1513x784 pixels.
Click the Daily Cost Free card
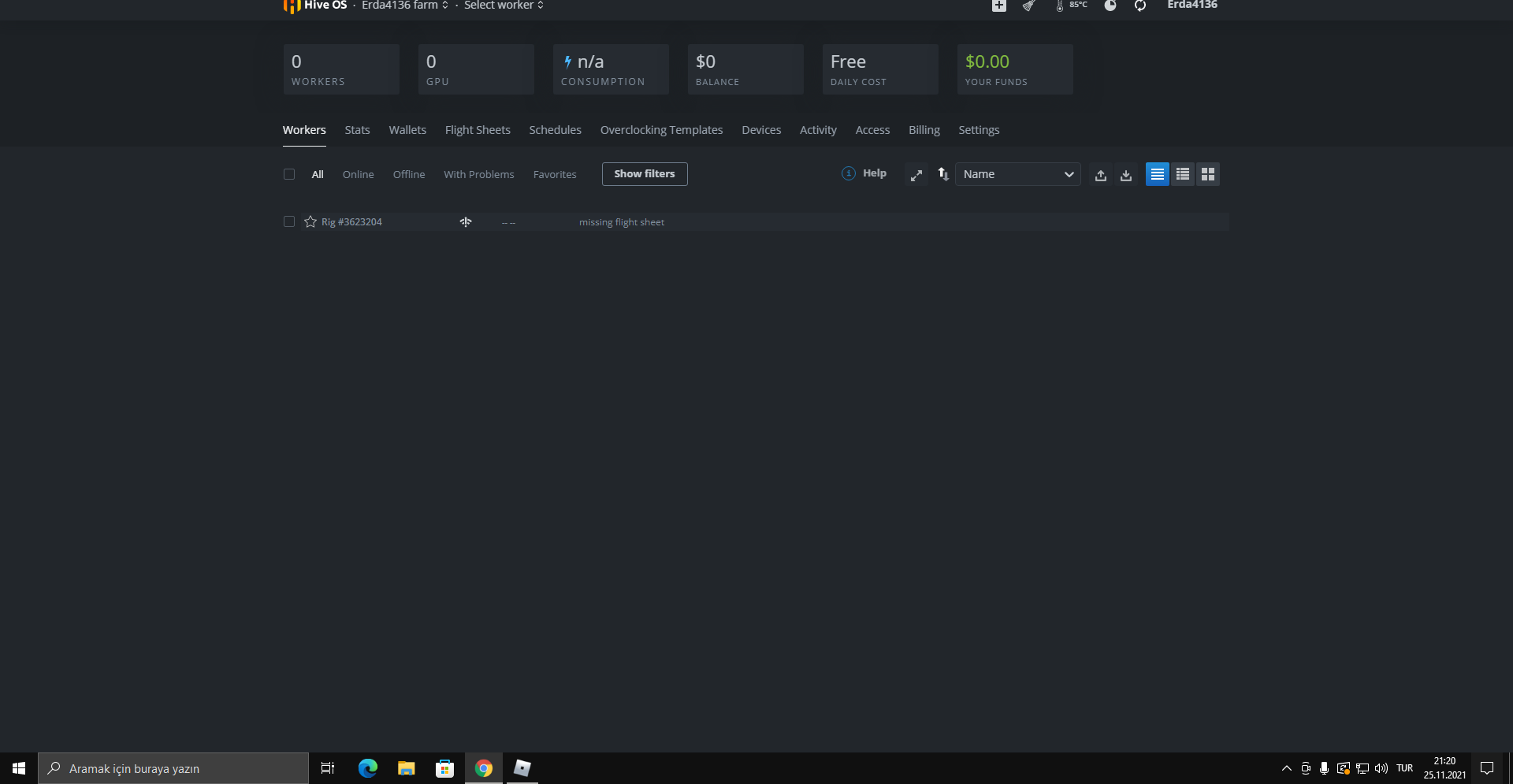pyautogui.click(x=880, y=69)
